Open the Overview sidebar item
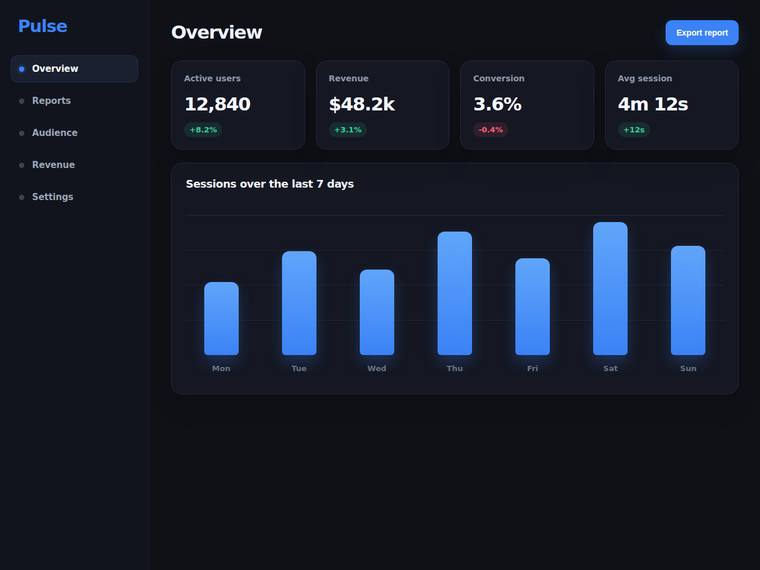 pyautogui.click(x=75, y=69)
